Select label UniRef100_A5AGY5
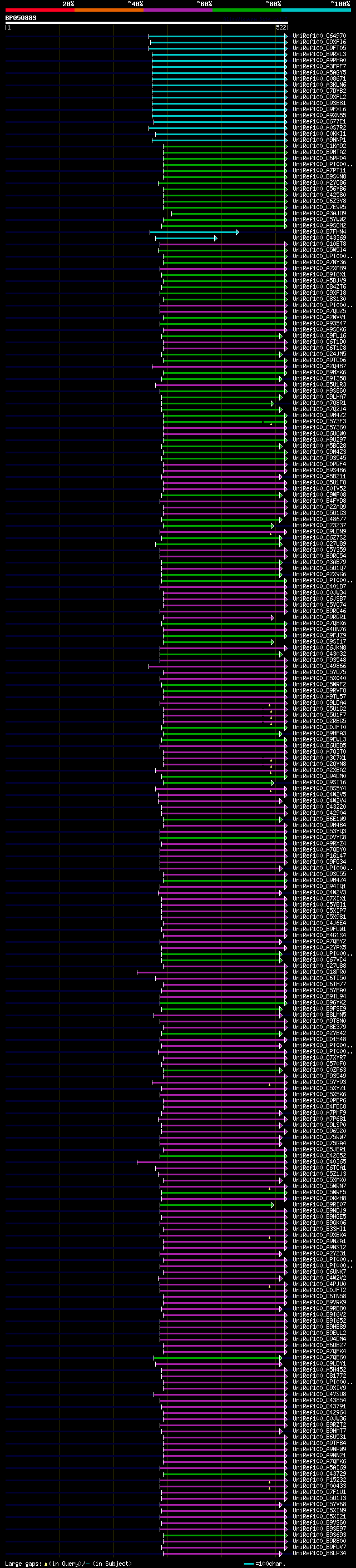Viewport: 356px width, 1568px height. coord(319,72)
